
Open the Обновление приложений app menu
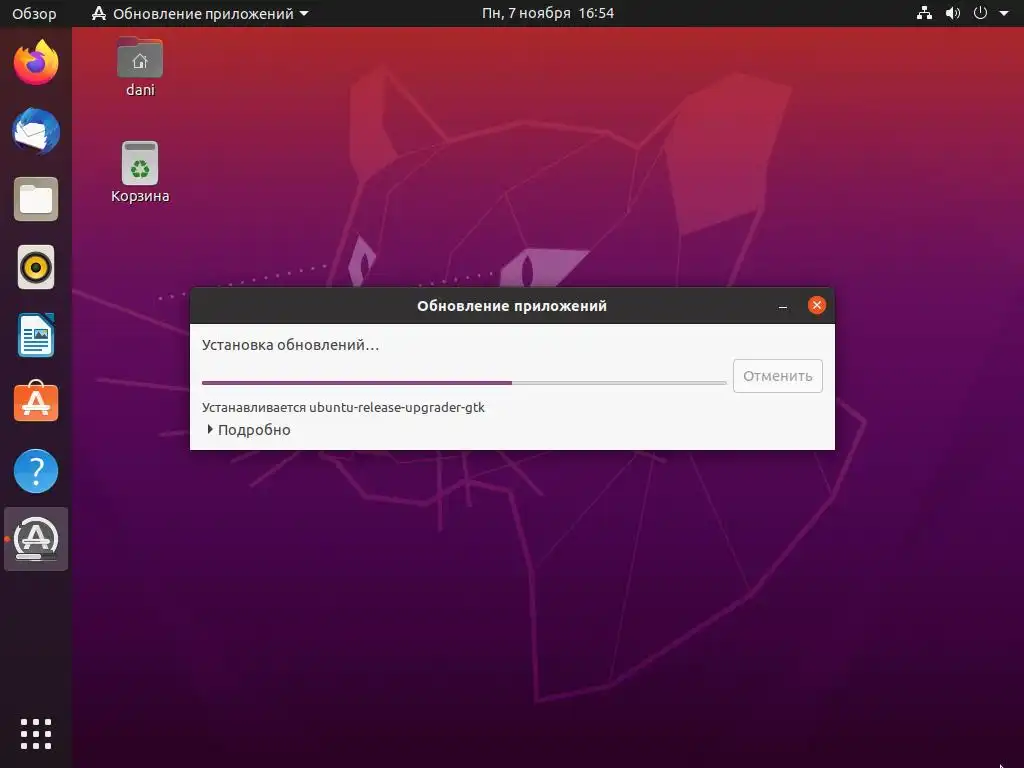pos(200,13)
